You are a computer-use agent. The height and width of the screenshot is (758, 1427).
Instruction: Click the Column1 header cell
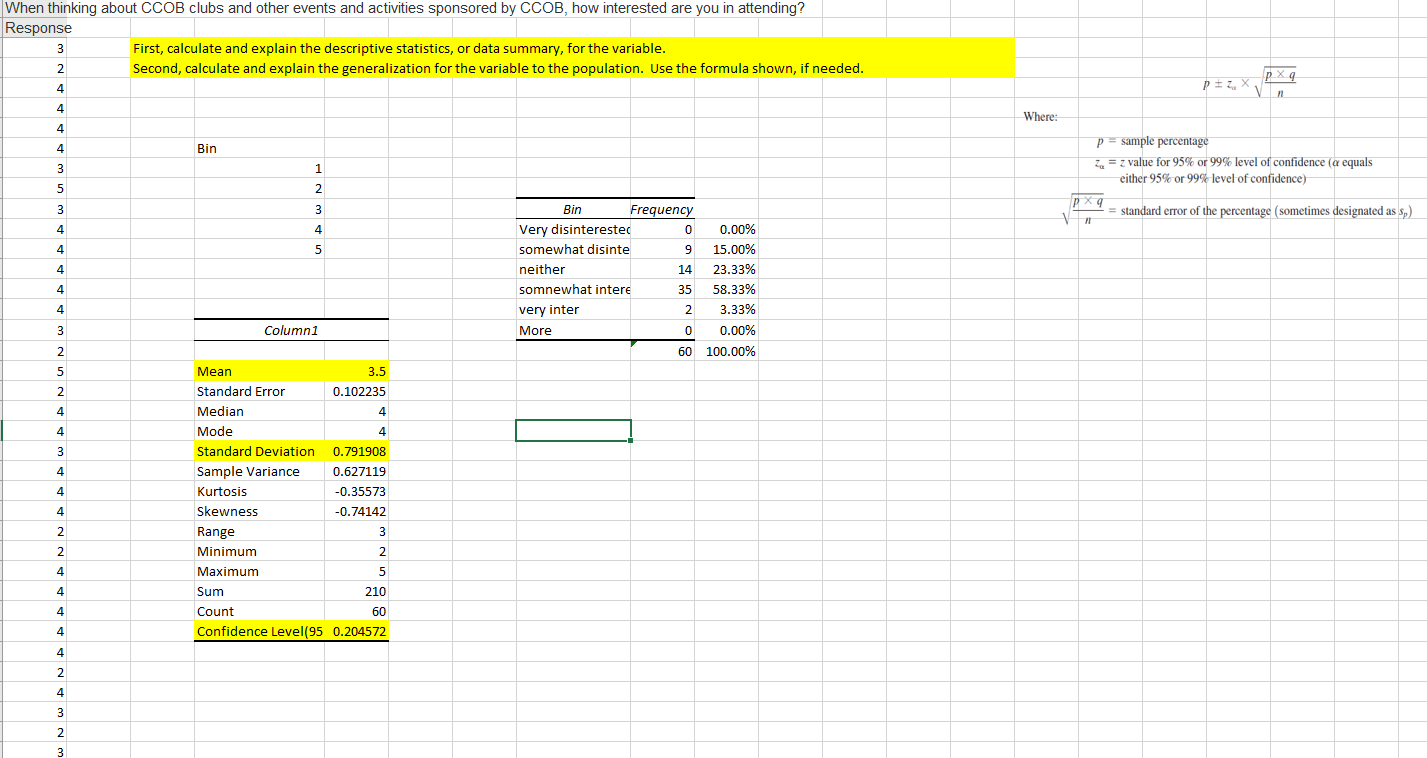pyautogui.click(x=291, y=329)
